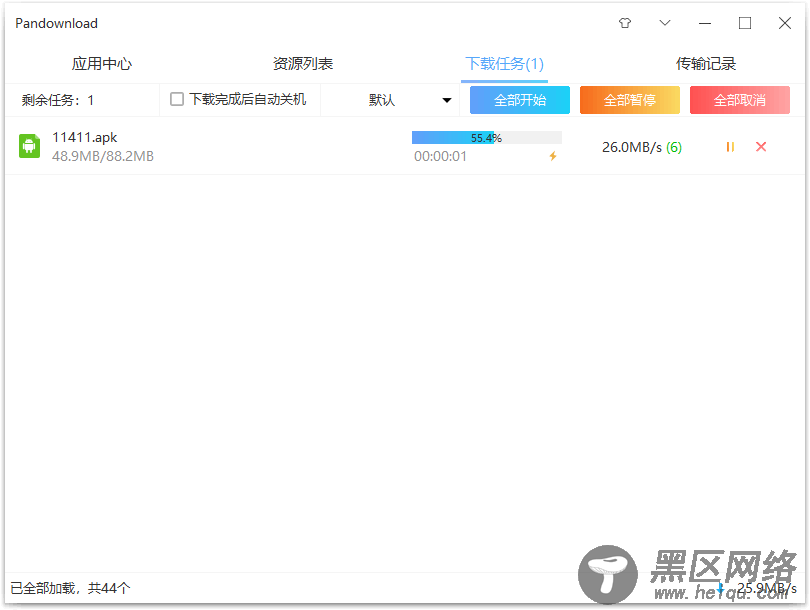Open the 传输记录 tab
Viewport: 810px width, 610px height.
(x=706, y=64)
